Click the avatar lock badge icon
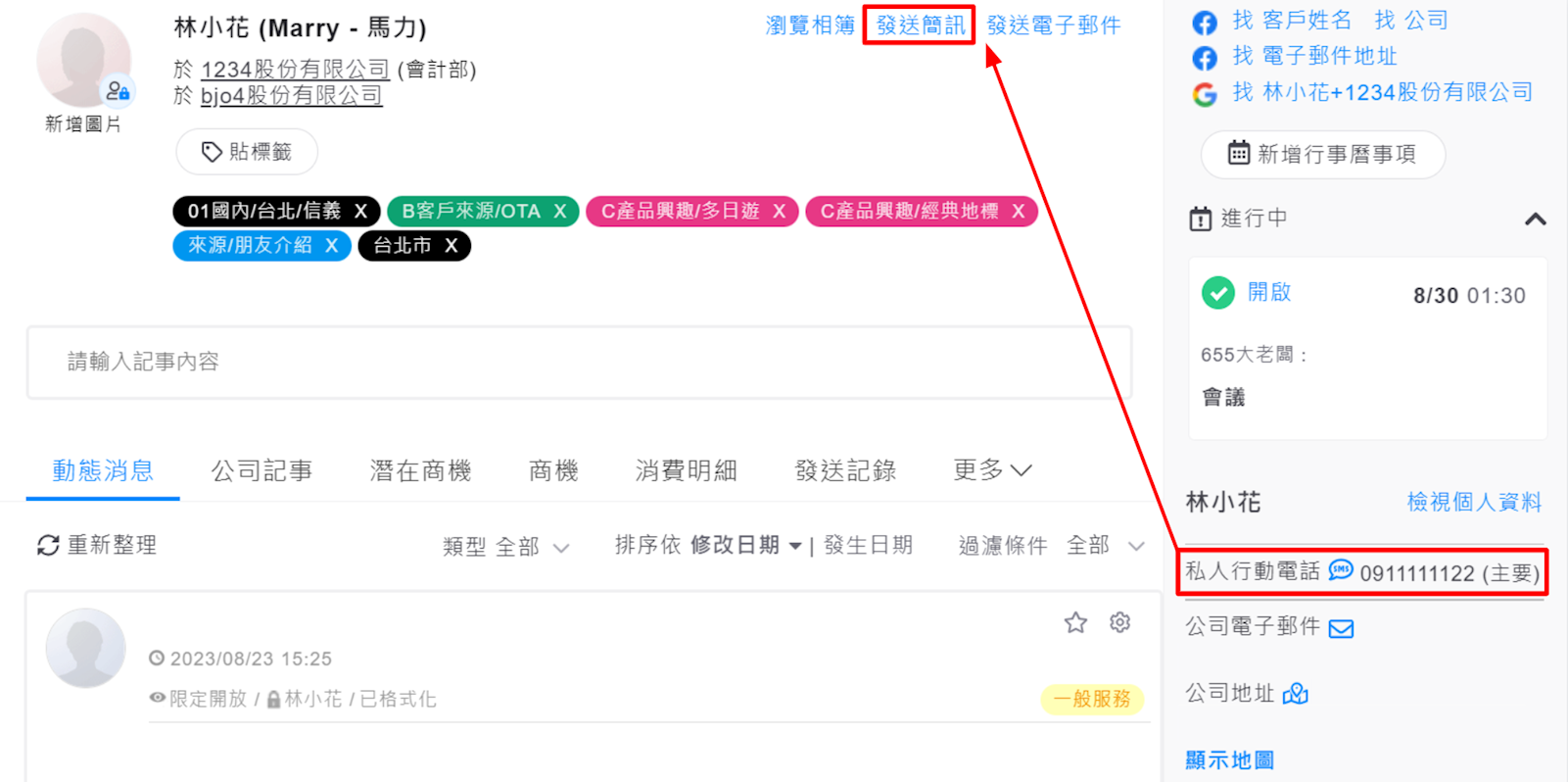1568x782 pixels. click(118, 91)
